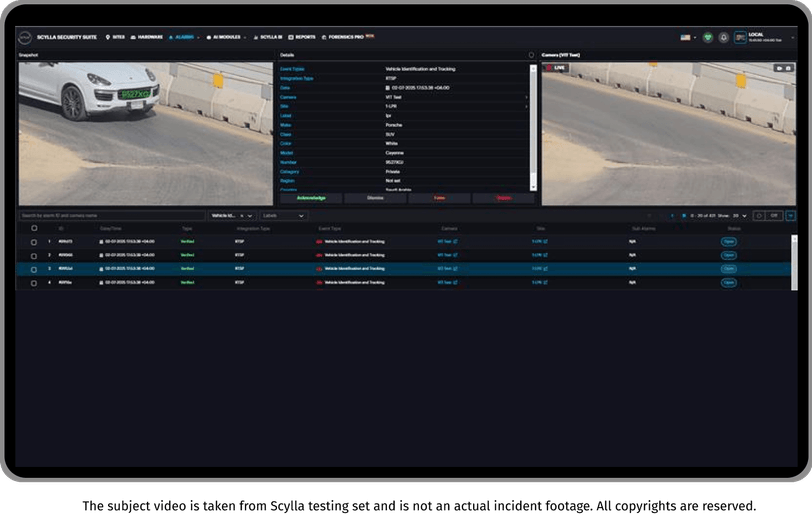This screenshot has height=519, width=812.
Task: Open the Site link in alarm row 1
Action: [x=540, y=241]
